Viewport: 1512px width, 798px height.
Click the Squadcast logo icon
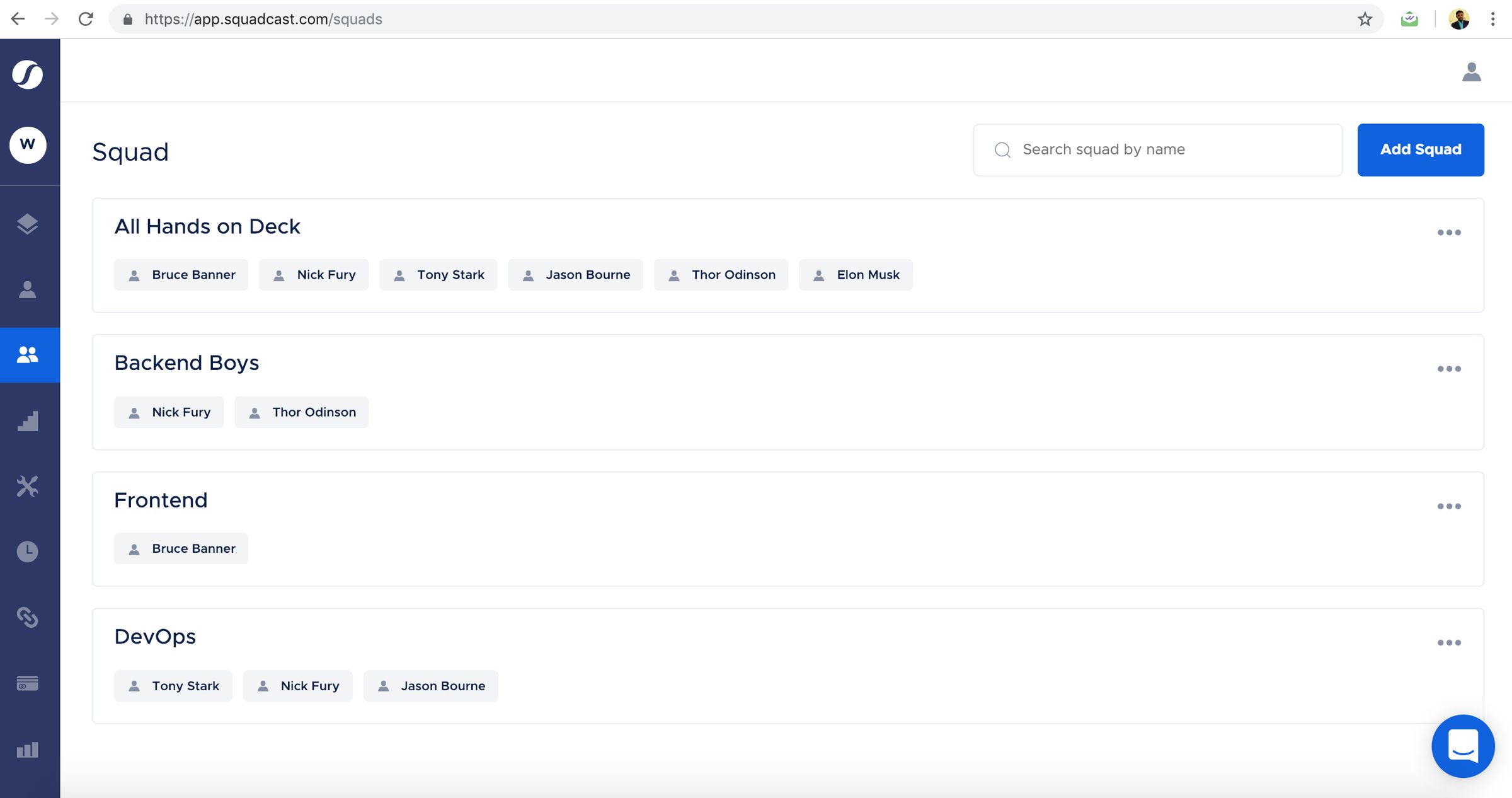click(x=28, y=74)
